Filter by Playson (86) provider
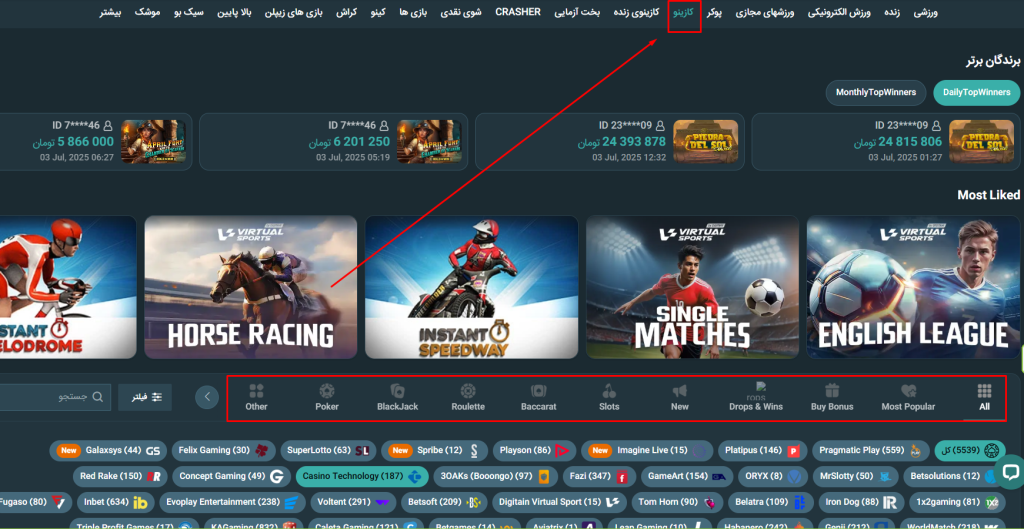 (534, 451)
